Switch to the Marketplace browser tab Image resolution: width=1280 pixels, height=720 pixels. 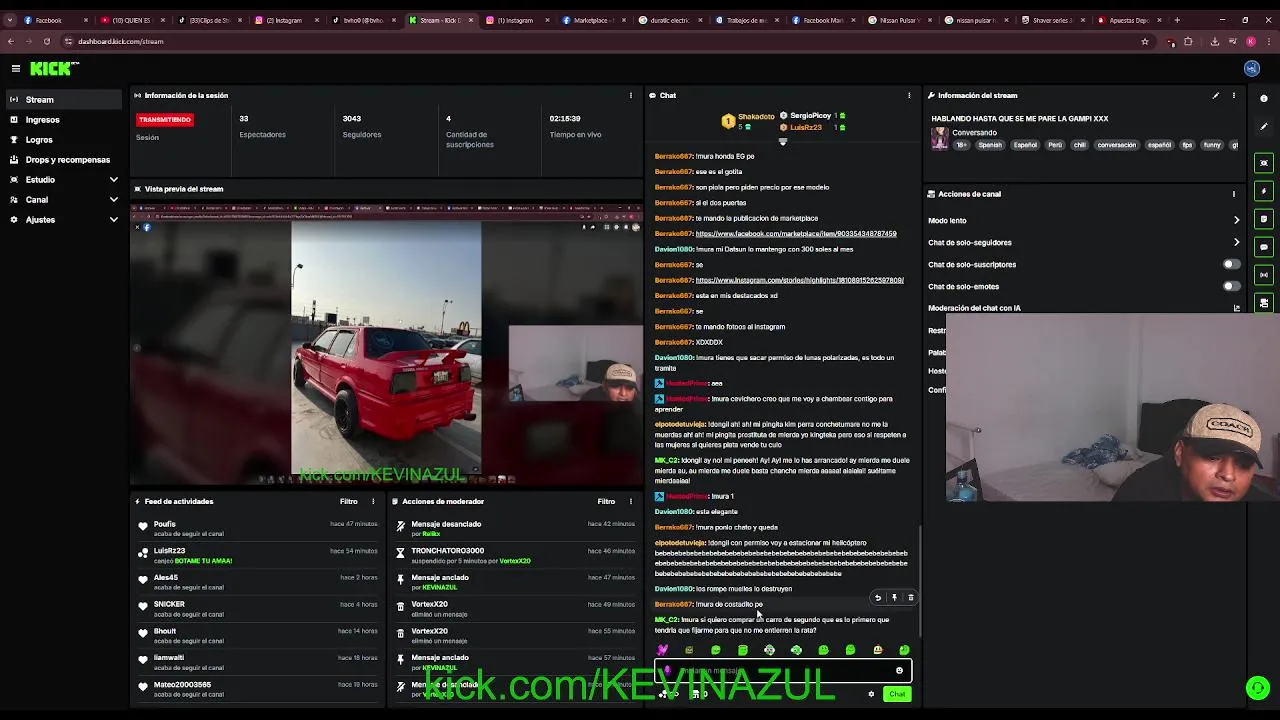(594, 20)
